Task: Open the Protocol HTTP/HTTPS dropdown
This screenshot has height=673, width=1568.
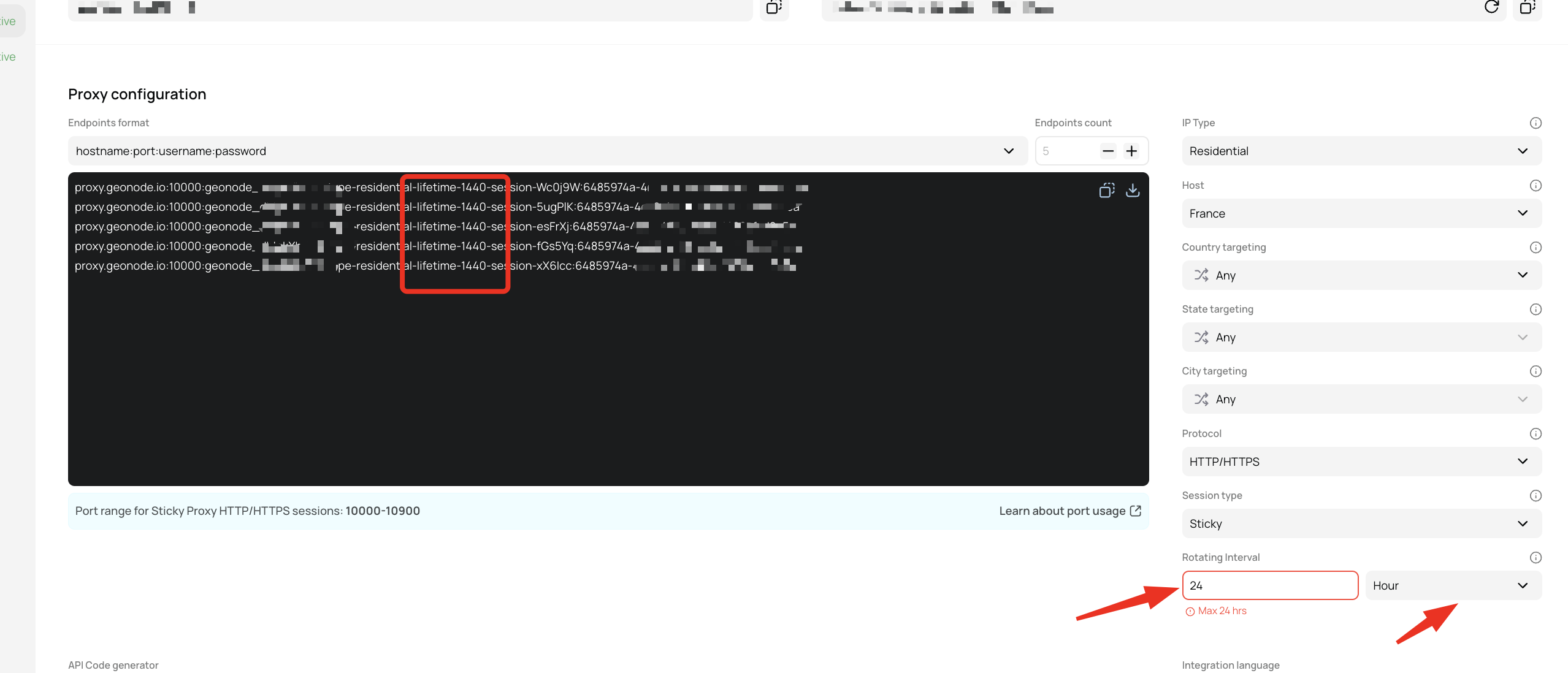Action: pos(1361,462)
